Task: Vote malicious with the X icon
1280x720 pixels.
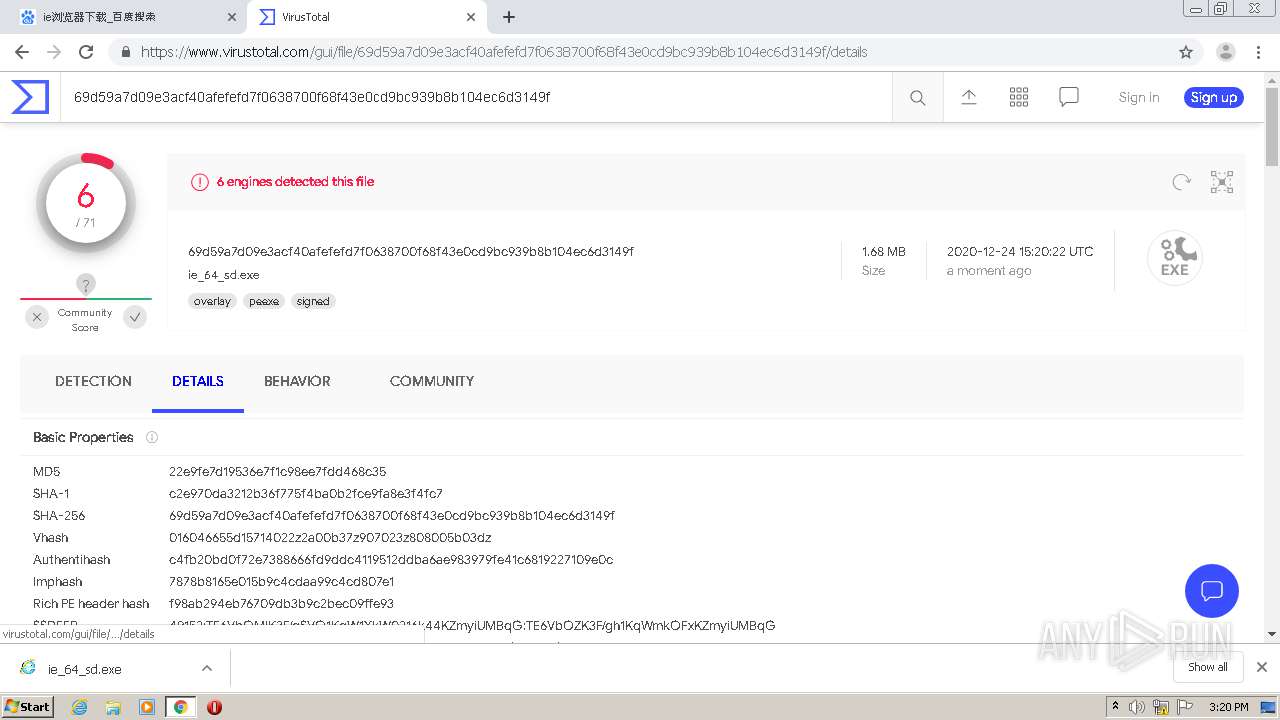Action: click(x=37, y=317)
